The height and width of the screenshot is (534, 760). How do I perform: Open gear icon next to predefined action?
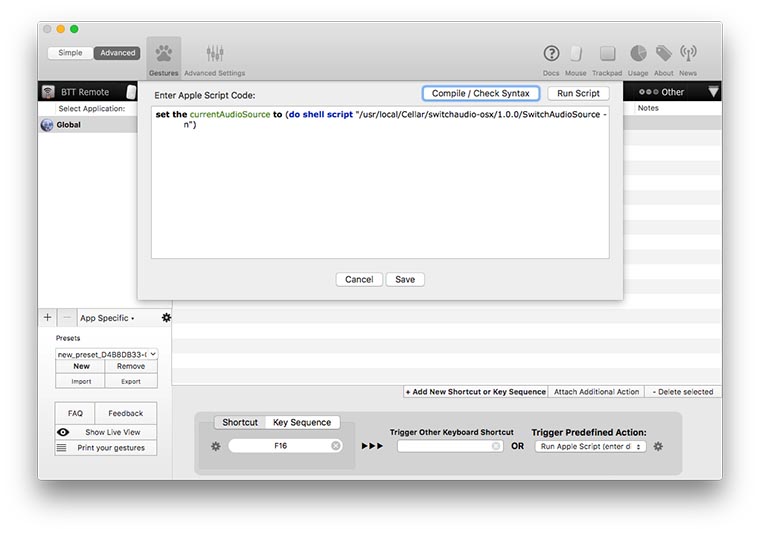(658, 446)
